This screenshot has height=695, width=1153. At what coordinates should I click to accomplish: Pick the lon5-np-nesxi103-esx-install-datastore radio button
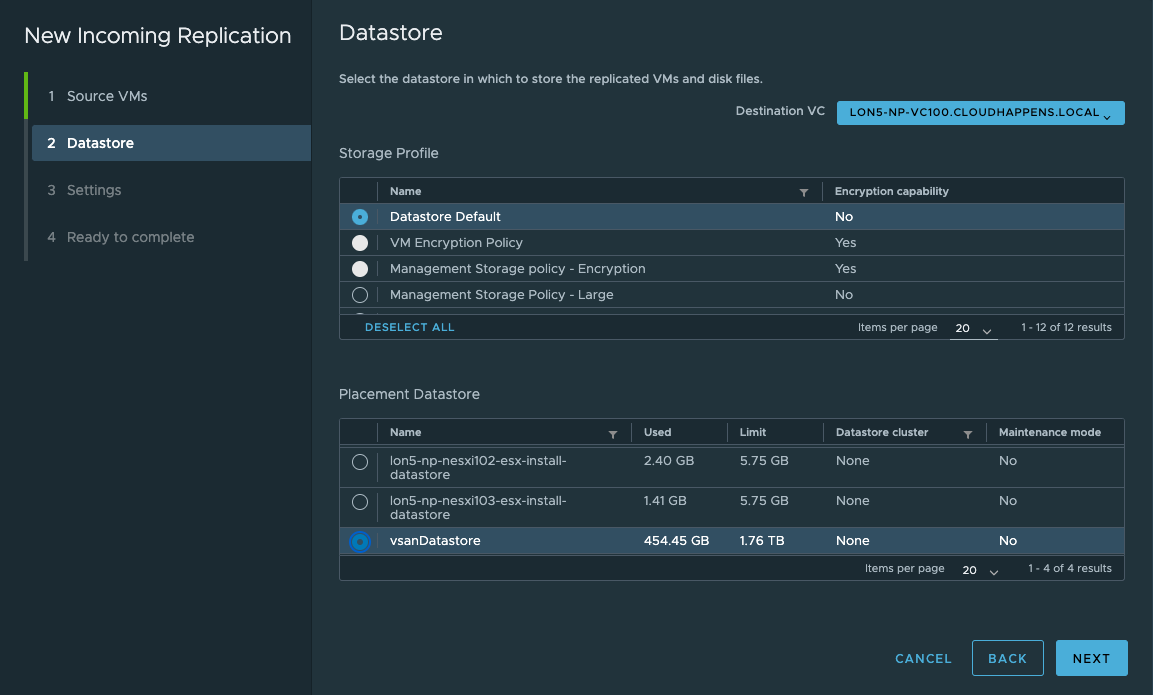(x=360, y=502)
